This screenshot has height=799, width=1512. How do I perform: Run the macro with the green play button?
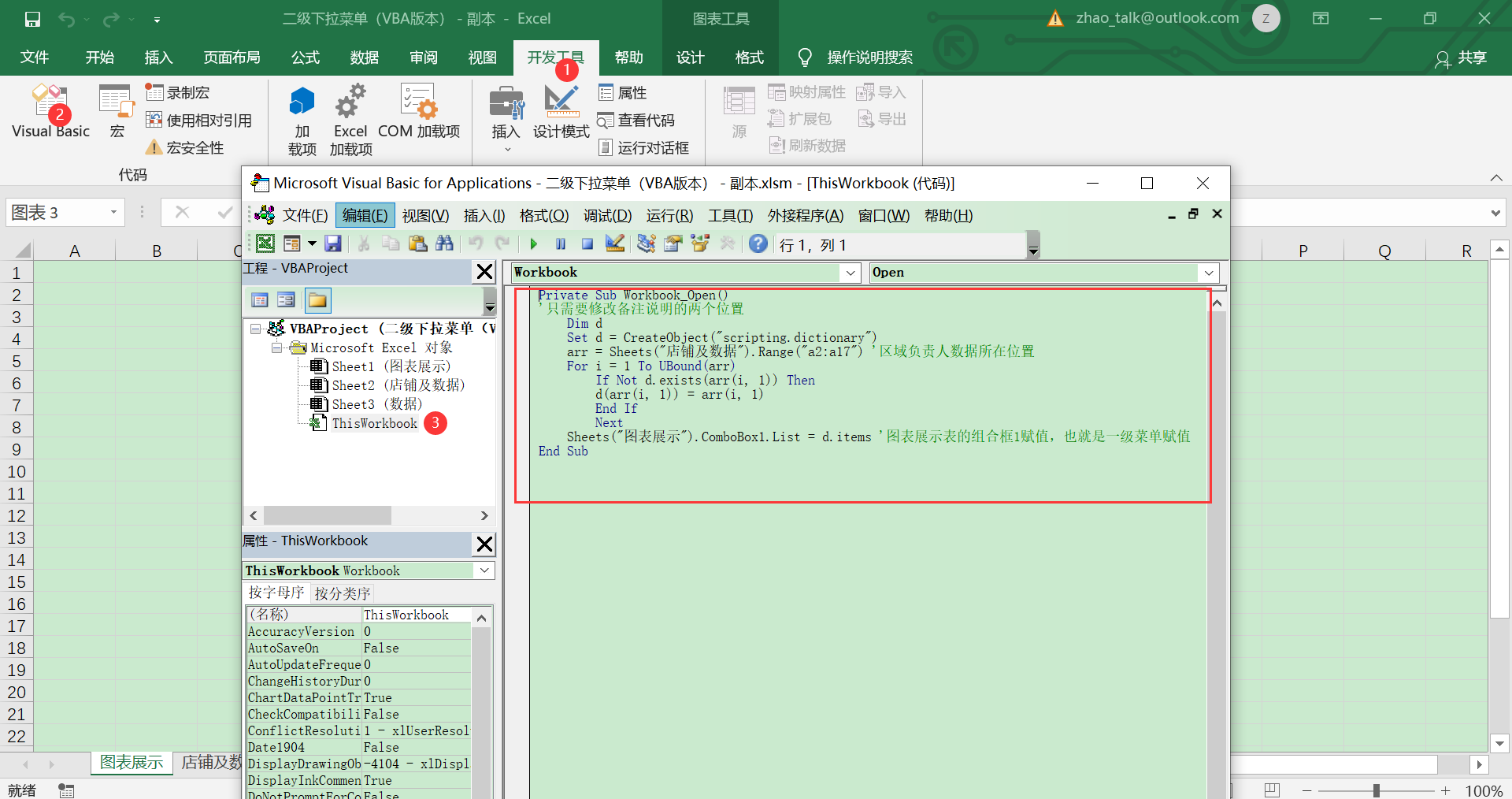[x=533, y=244]
